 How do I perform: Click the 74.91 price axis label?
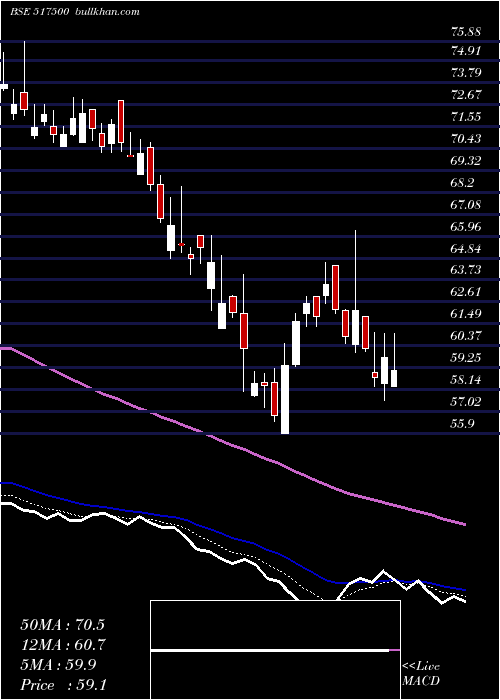(466, 50)
